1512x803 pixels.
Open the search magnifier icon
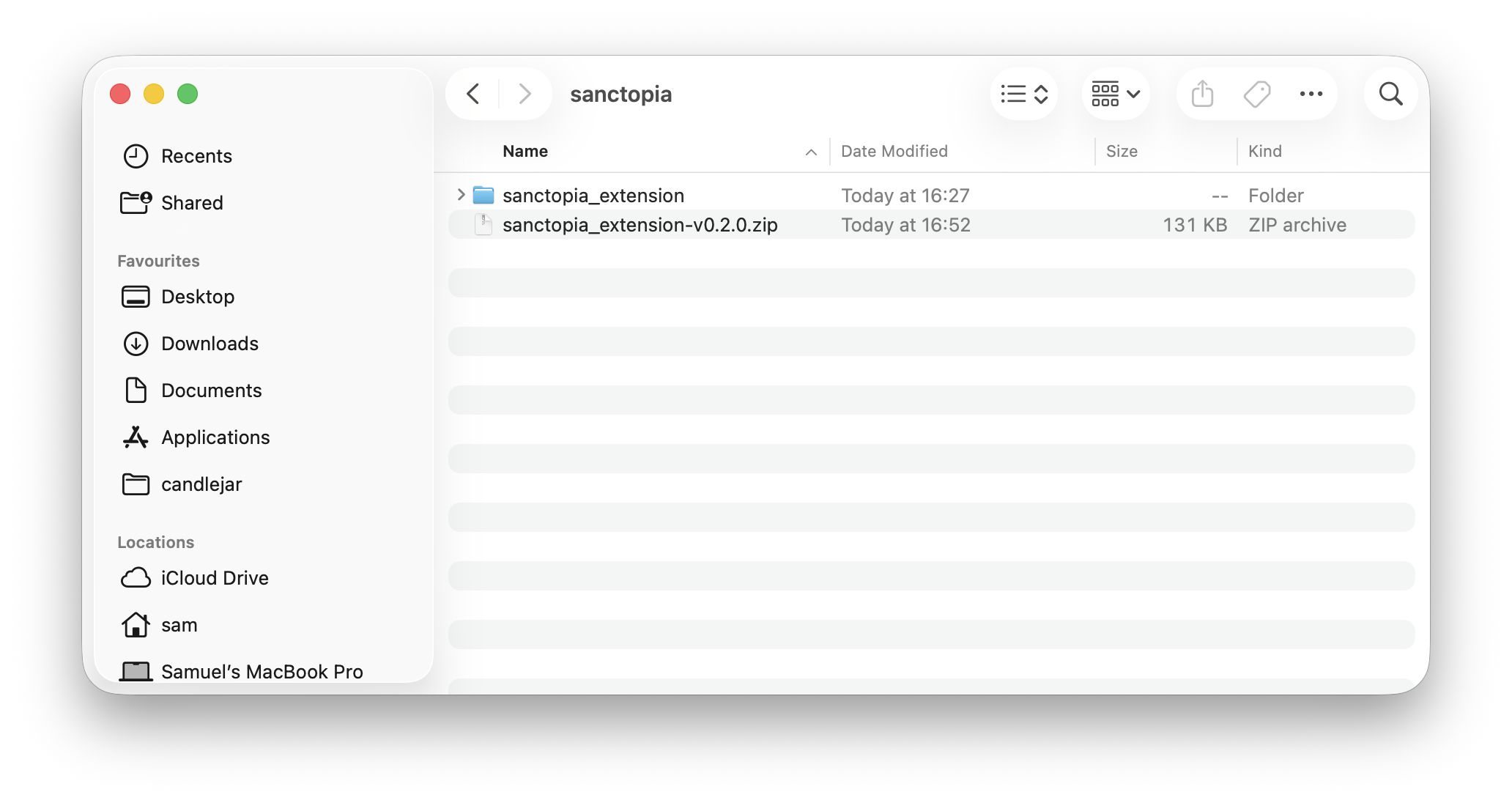[x=1390, y=94]
